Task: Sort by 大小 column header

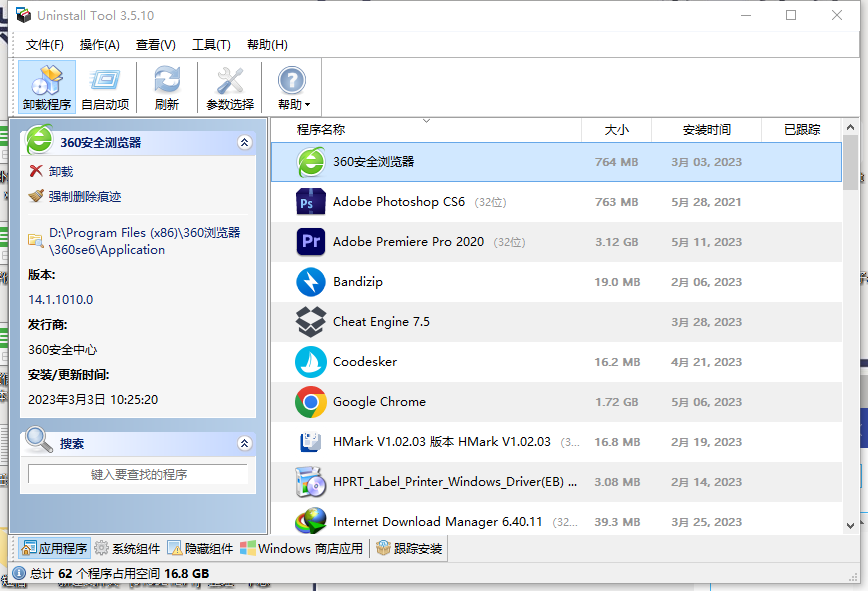Action: (x=617, y=129)
